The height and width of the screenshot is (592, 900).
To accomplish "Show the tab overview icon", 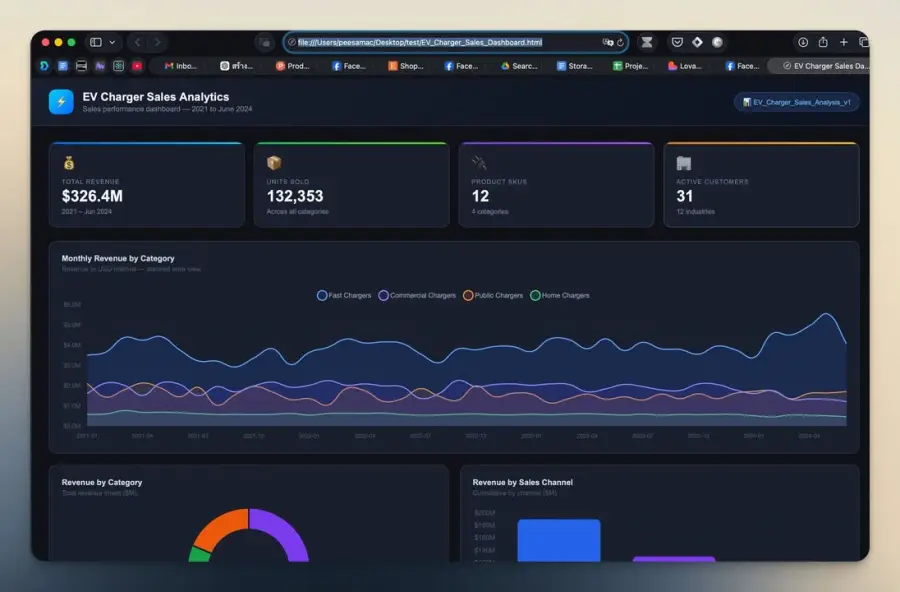I will (x=863, y=42).
